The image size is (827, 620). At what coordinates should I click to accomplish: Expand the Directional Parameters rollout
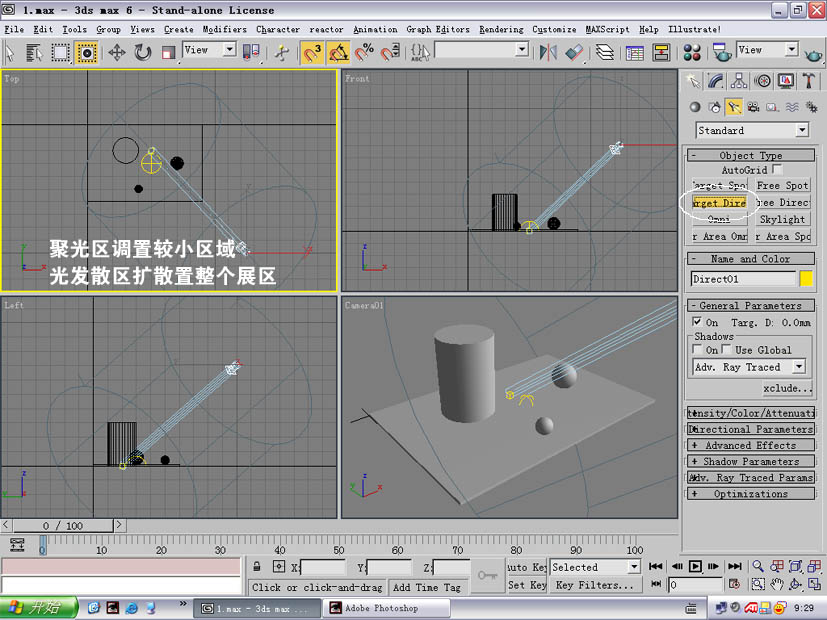pos(751,429)
